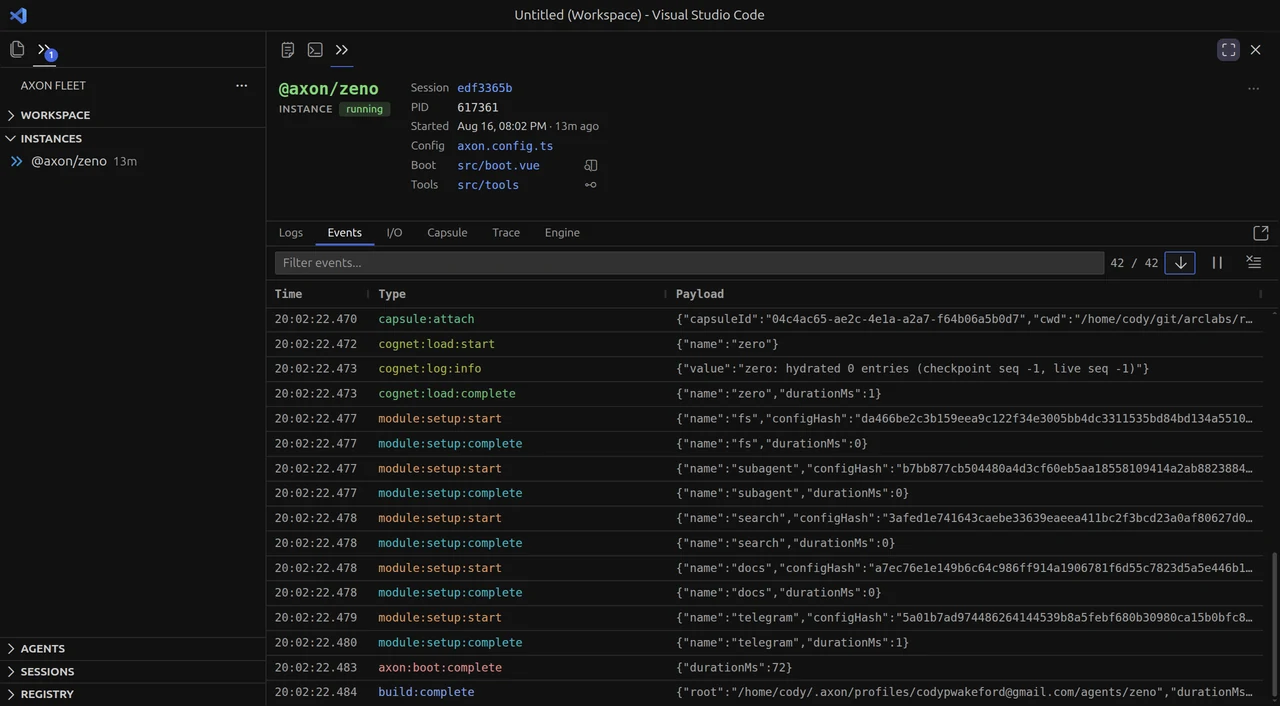Click the Filter events input field
1280x706 pixels.
pyautogui.click(x=689, y=262)
